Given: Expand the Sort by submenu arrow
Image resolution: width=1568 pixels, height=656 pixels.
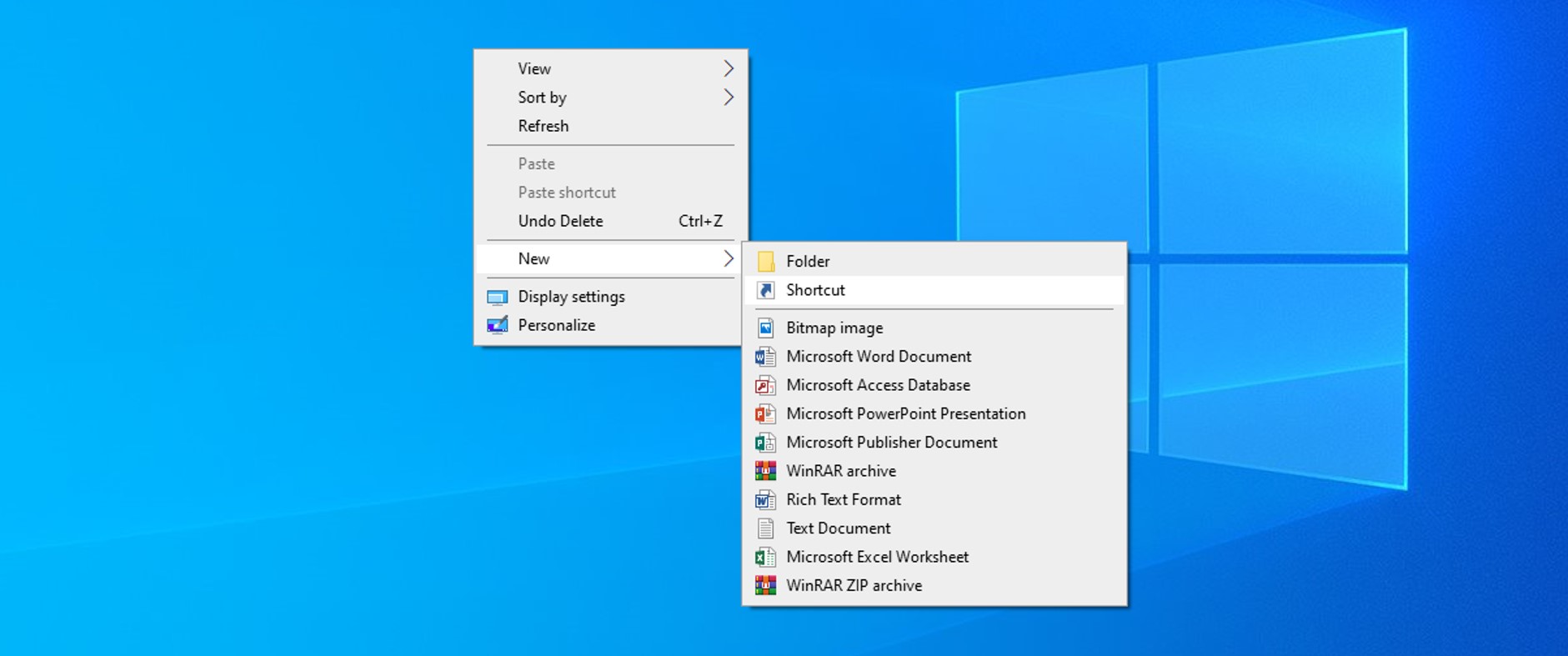Looking at the screenshot, I should click(729, 98).
